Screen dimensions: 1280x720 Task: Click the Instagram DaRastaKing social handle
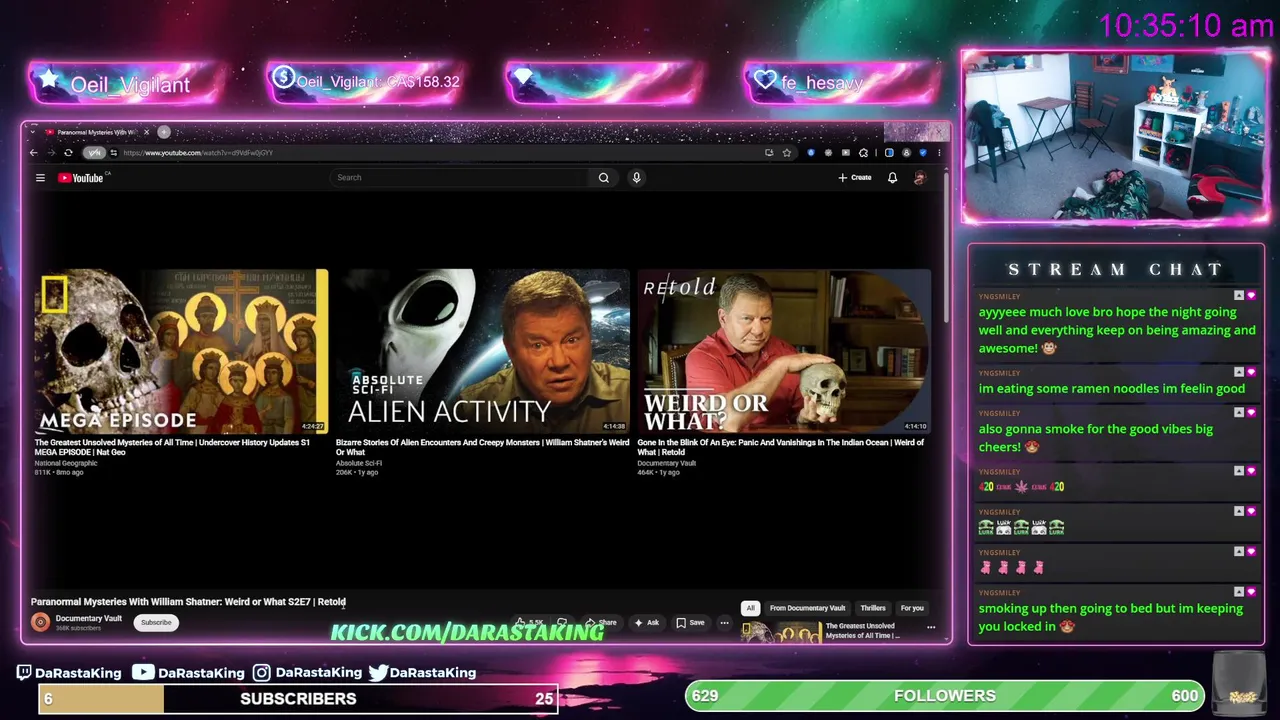pos(307,673)
